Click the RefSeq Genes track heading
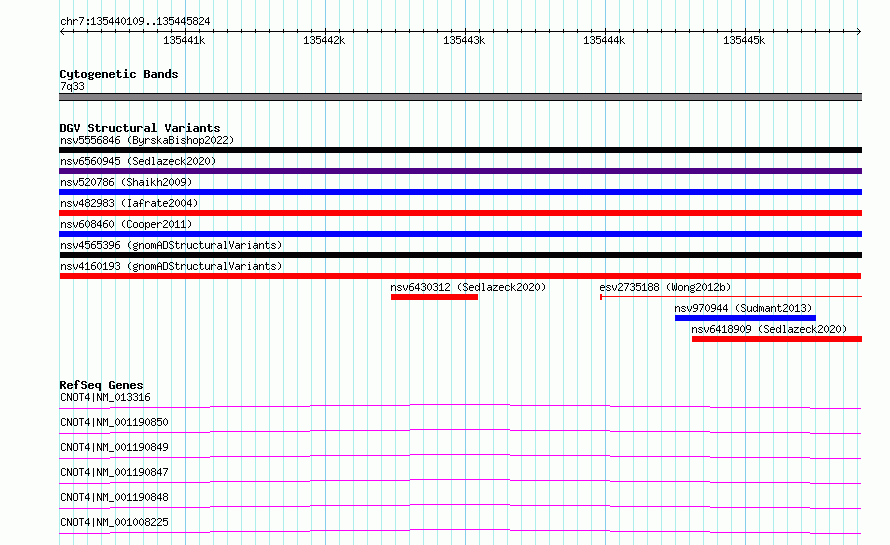The width and height of the screenshot is (890, 545). [x=101, y=385]
